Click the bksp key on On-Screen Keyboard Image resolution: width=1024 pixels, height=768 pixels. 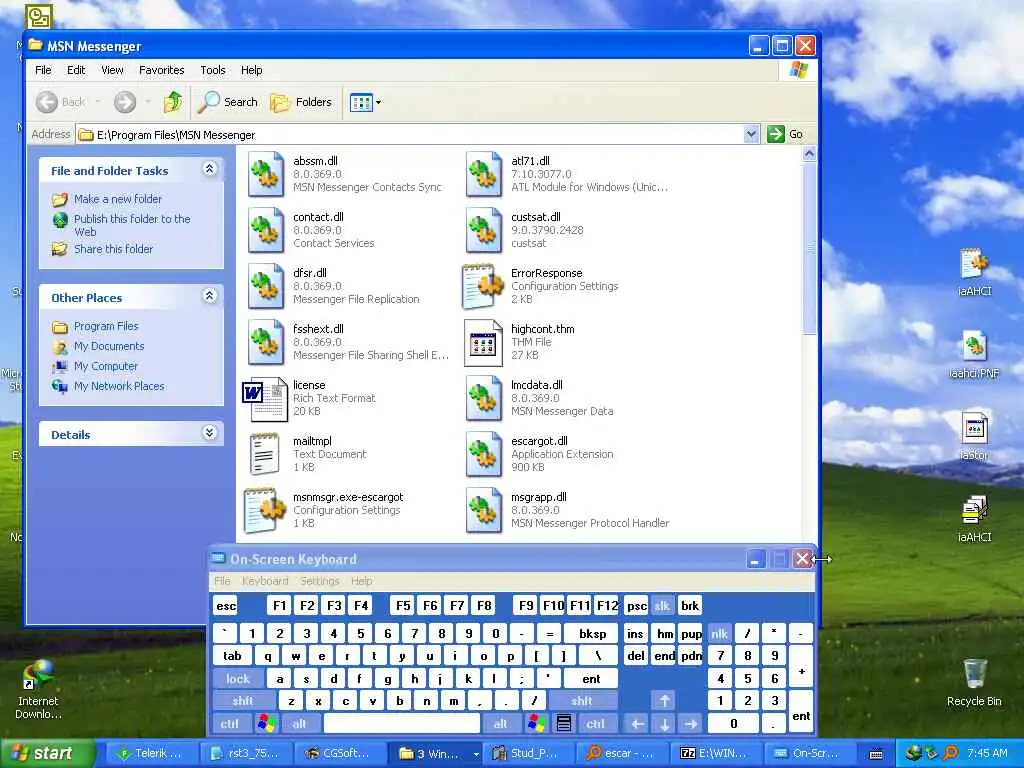[x=592, y=633]
